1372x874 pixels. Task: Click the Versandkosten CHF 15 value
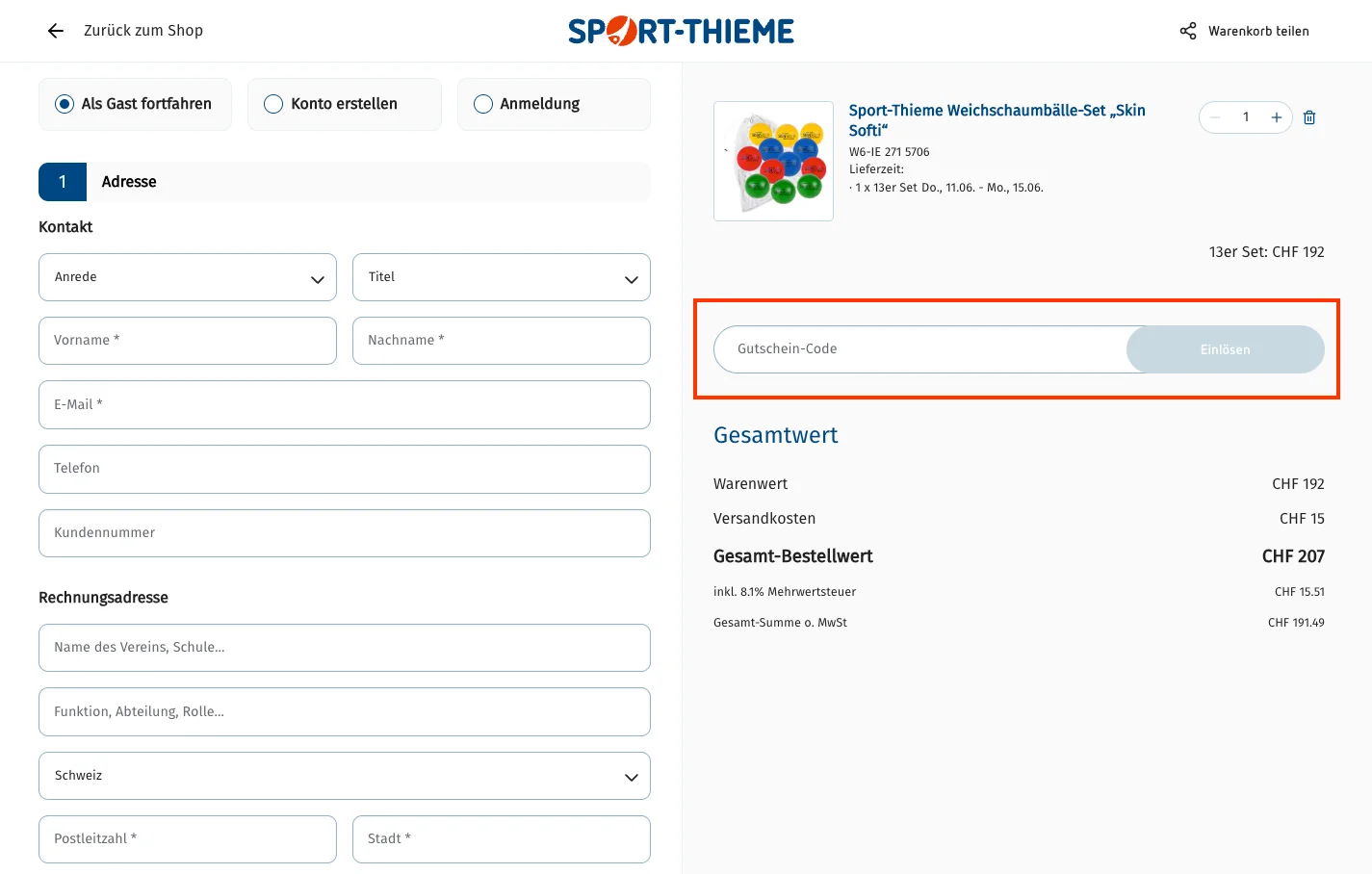(x=1302, y=519)
